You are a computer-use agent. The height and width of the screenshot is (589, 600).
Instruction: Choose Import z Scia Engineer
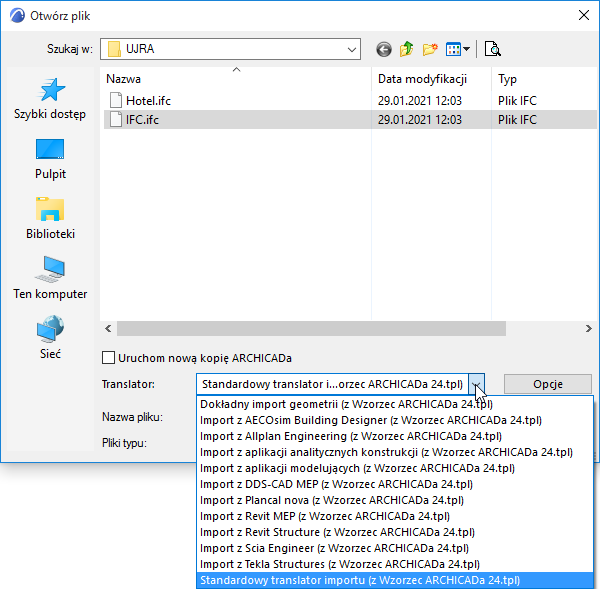click(395, 548)
